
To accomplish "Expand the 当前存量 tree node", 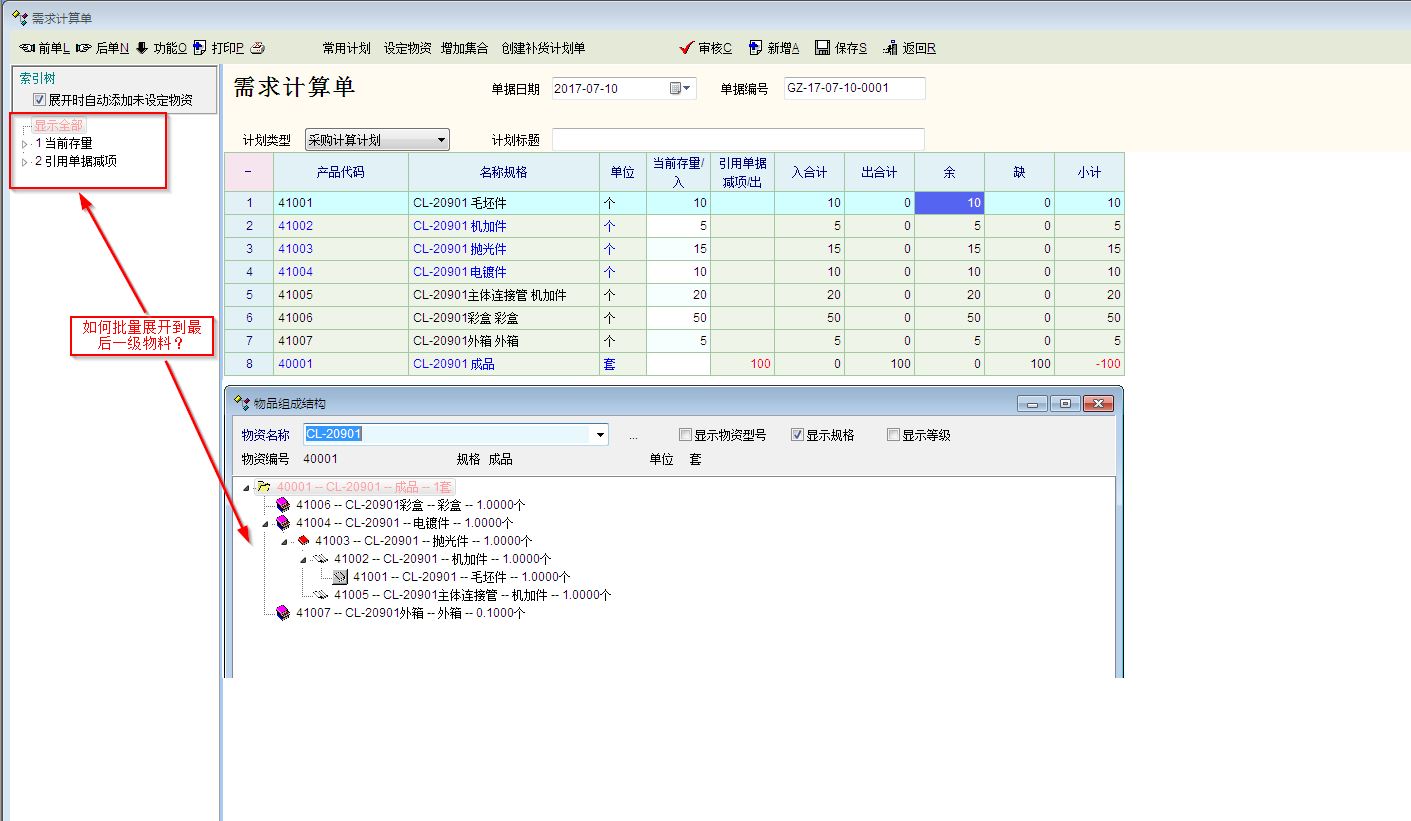I will click(x=25, y=144).
